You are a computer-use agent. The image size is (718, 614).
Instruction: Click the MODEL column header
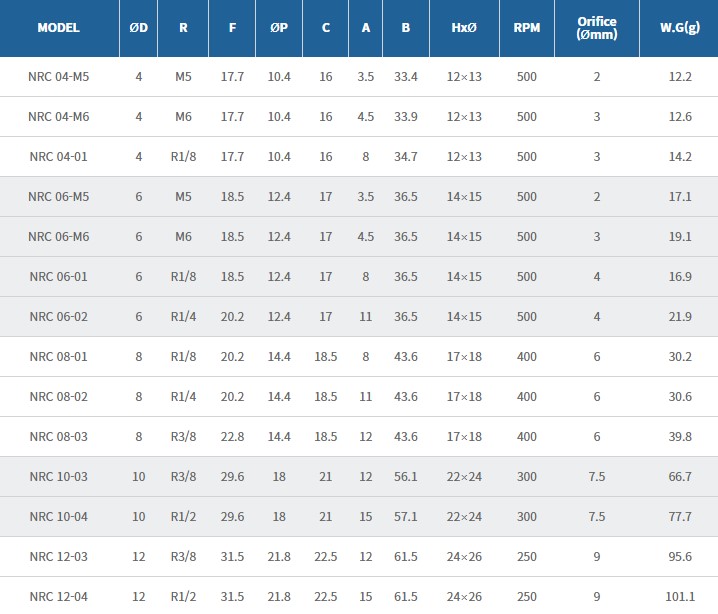[58, 28]
